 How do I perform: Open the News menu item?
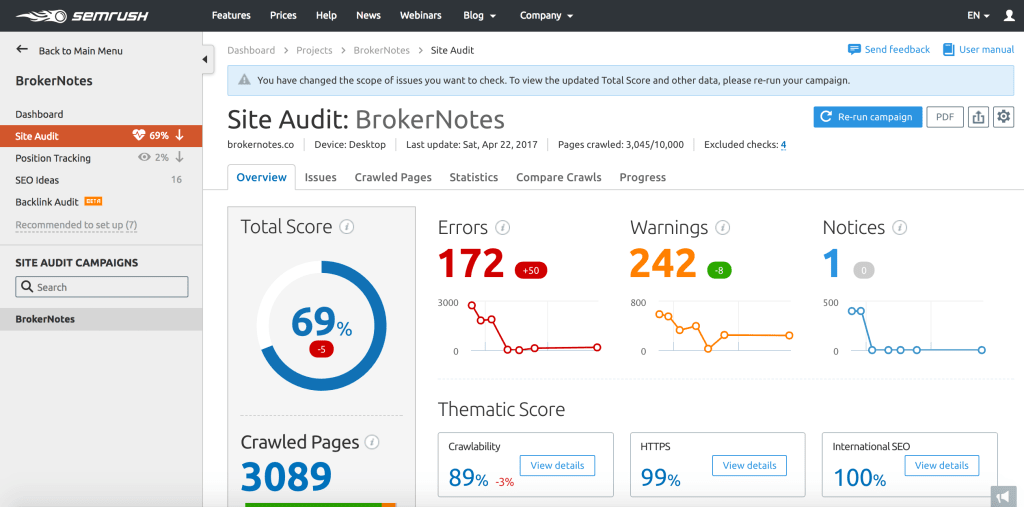pos(368,16)
